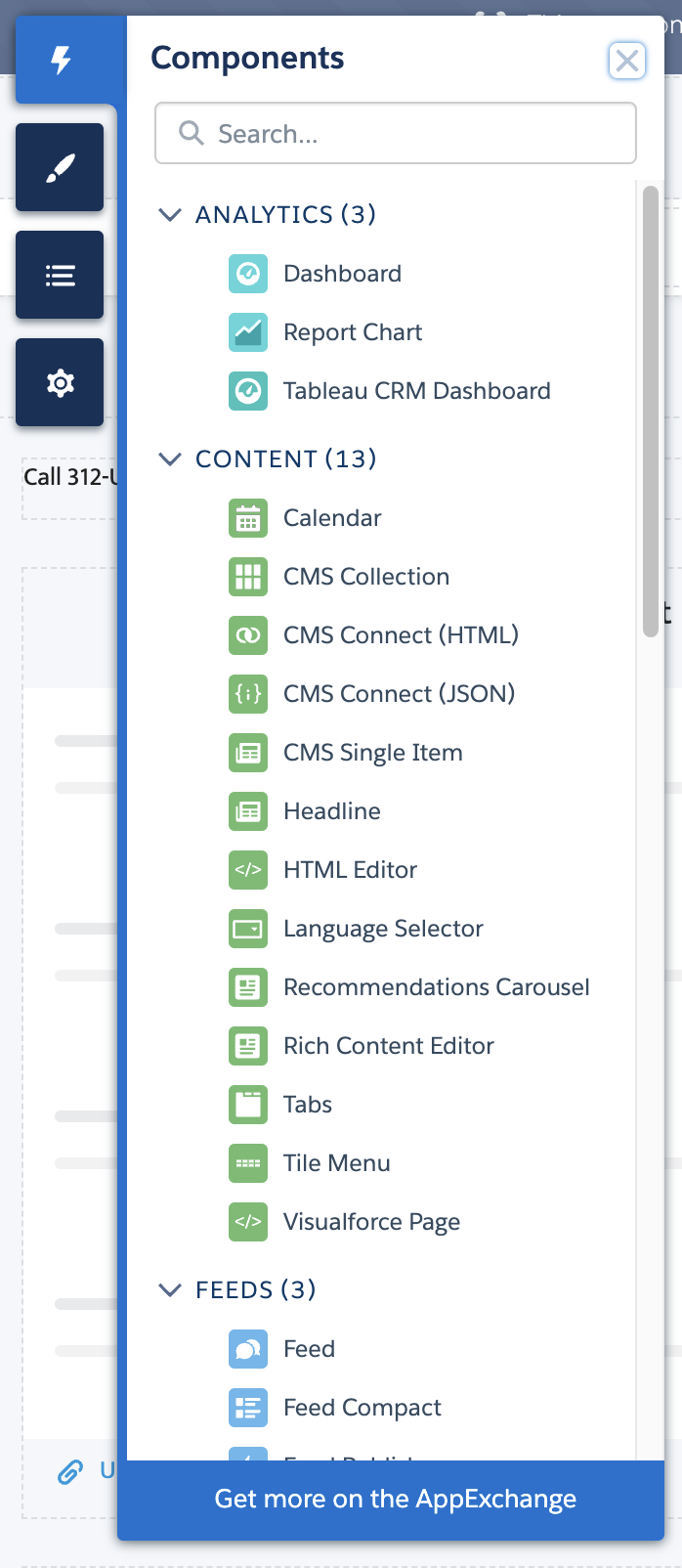The image size is (682, 1568).
Task: Choose the Rich Content Editor component
Action: 389,1046
